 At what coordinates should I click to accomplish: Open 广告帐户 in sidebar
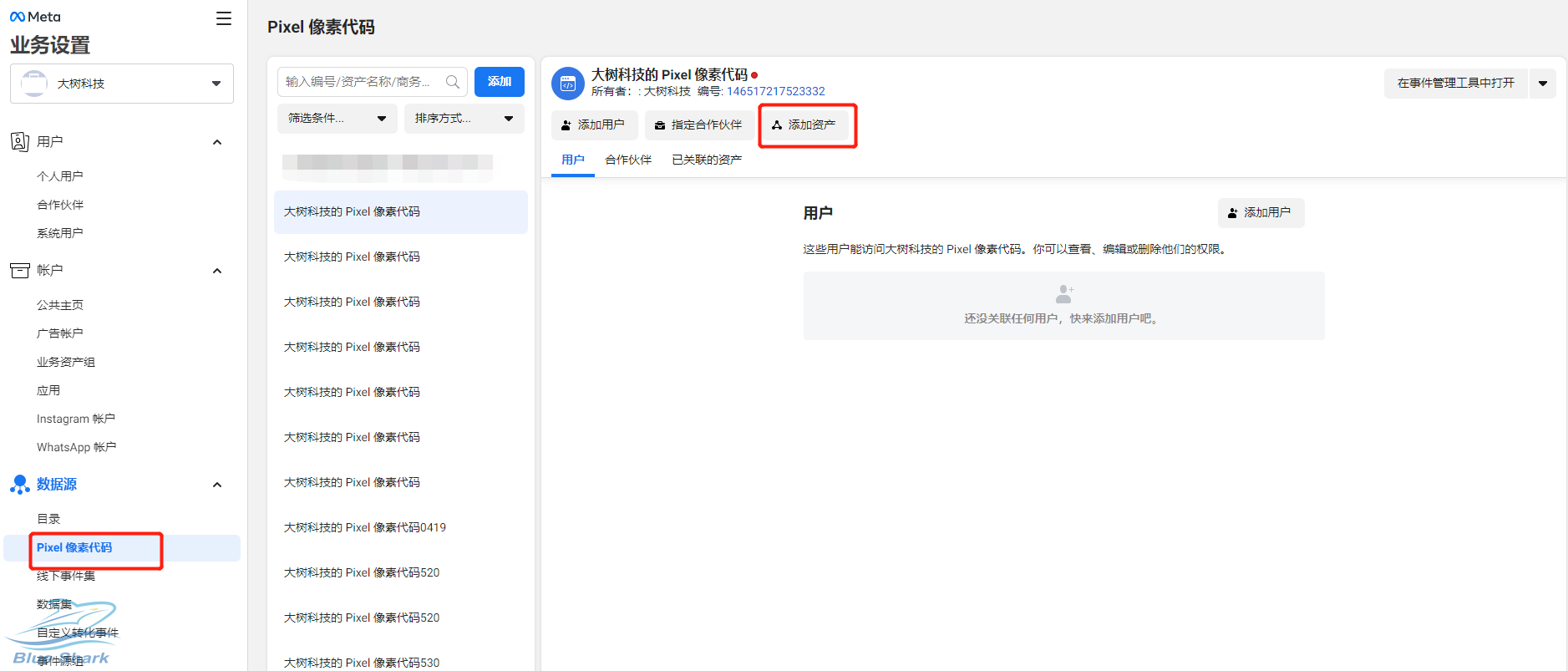pyautogui.click(x=60, y=333)
